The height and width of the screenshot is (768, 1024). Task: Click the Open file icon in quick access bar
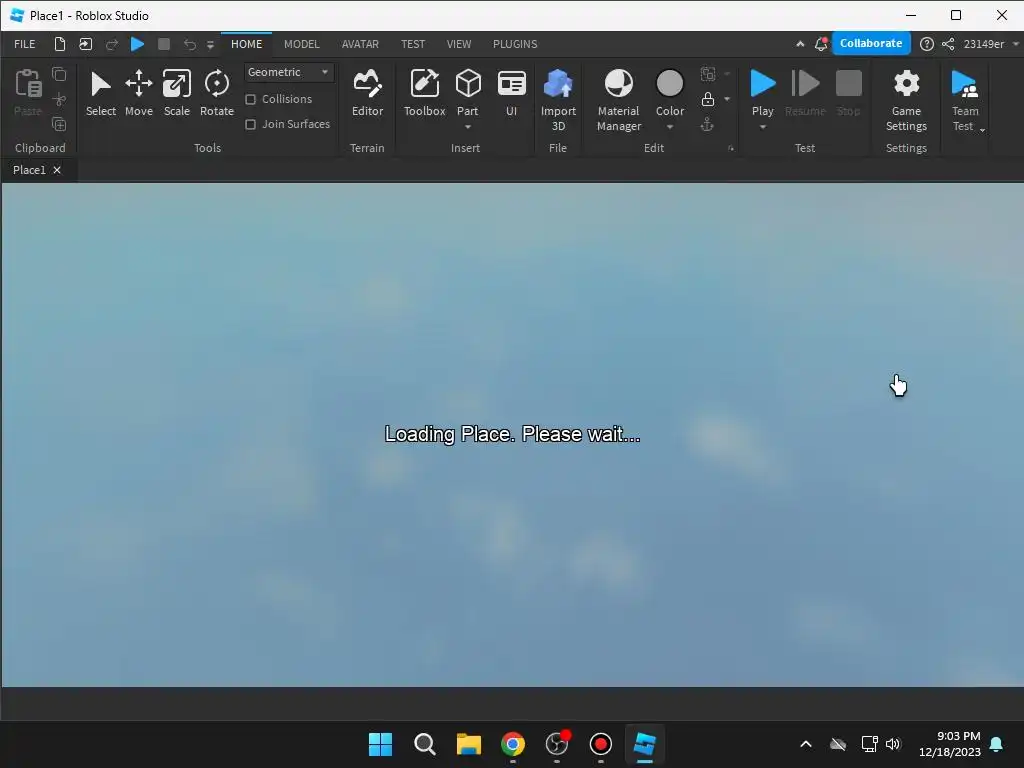coord(86,44)
